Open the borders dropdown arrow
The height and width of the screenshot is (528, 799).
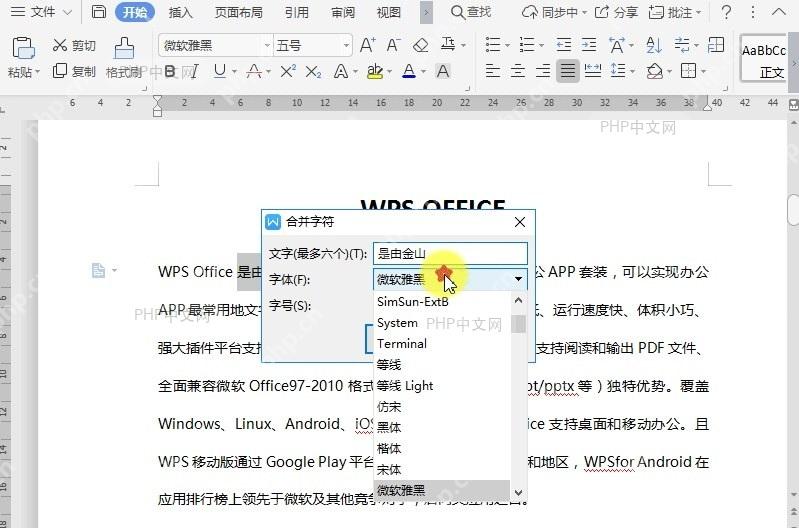703,71
